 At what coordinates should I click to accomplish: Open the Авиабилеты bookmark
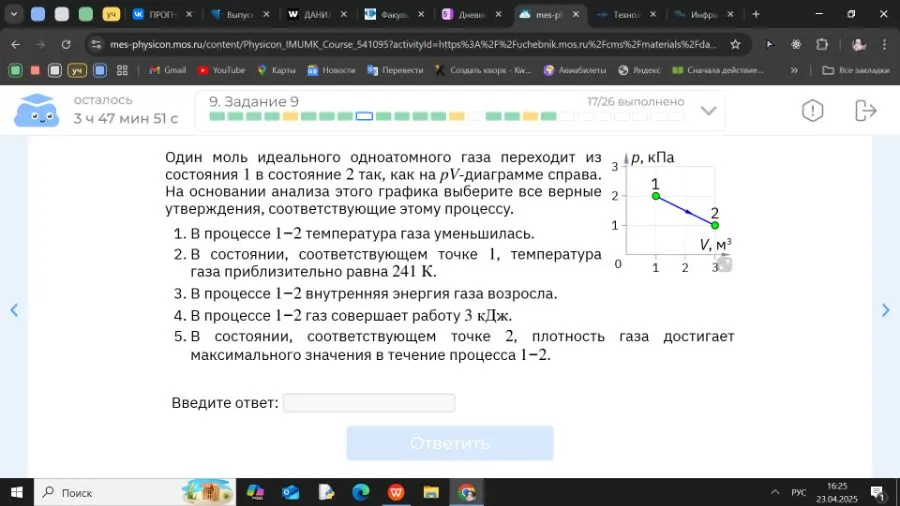(575, 70)
